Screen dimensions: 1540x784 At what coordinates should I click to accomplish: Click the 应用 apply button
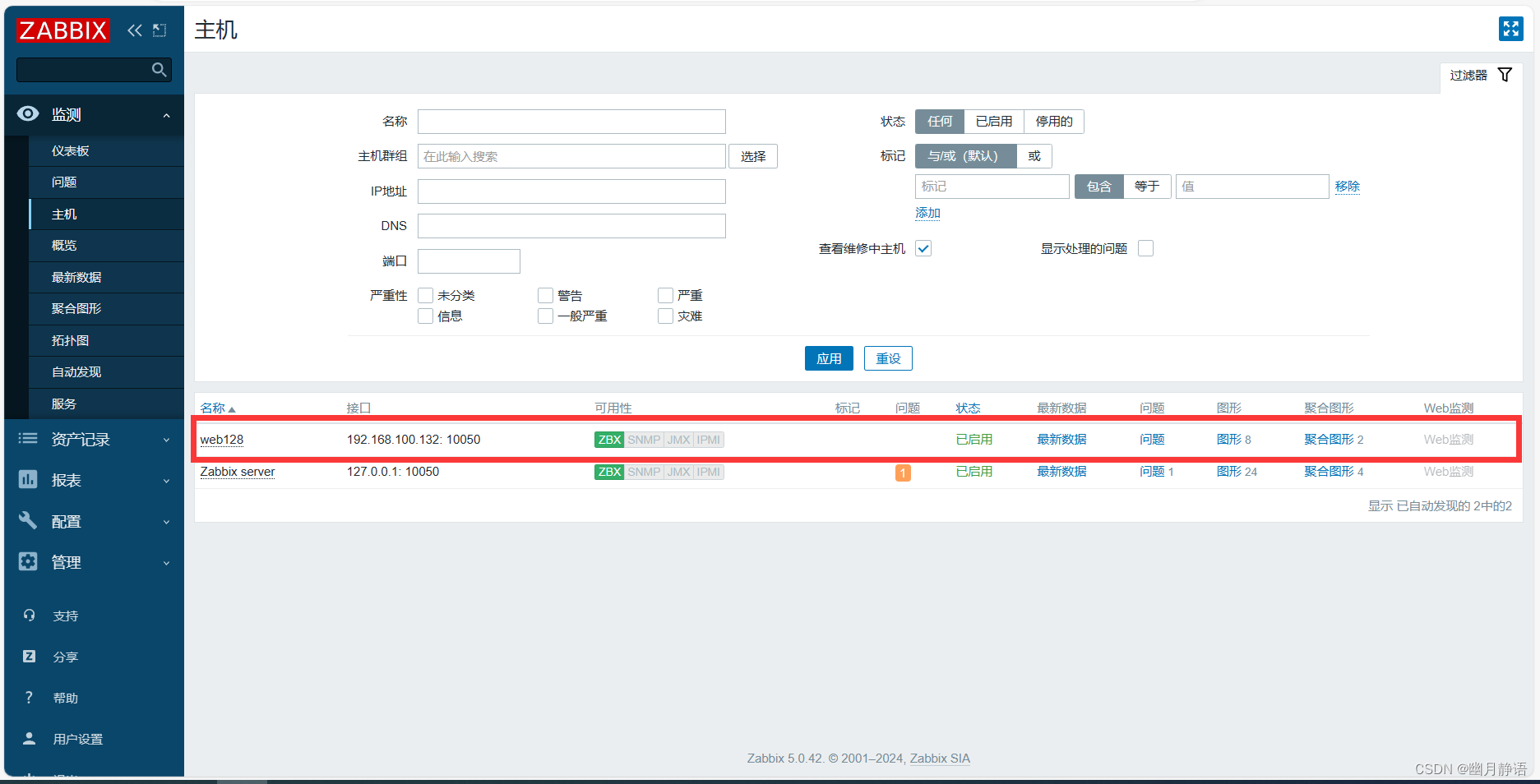pos(829,358)
